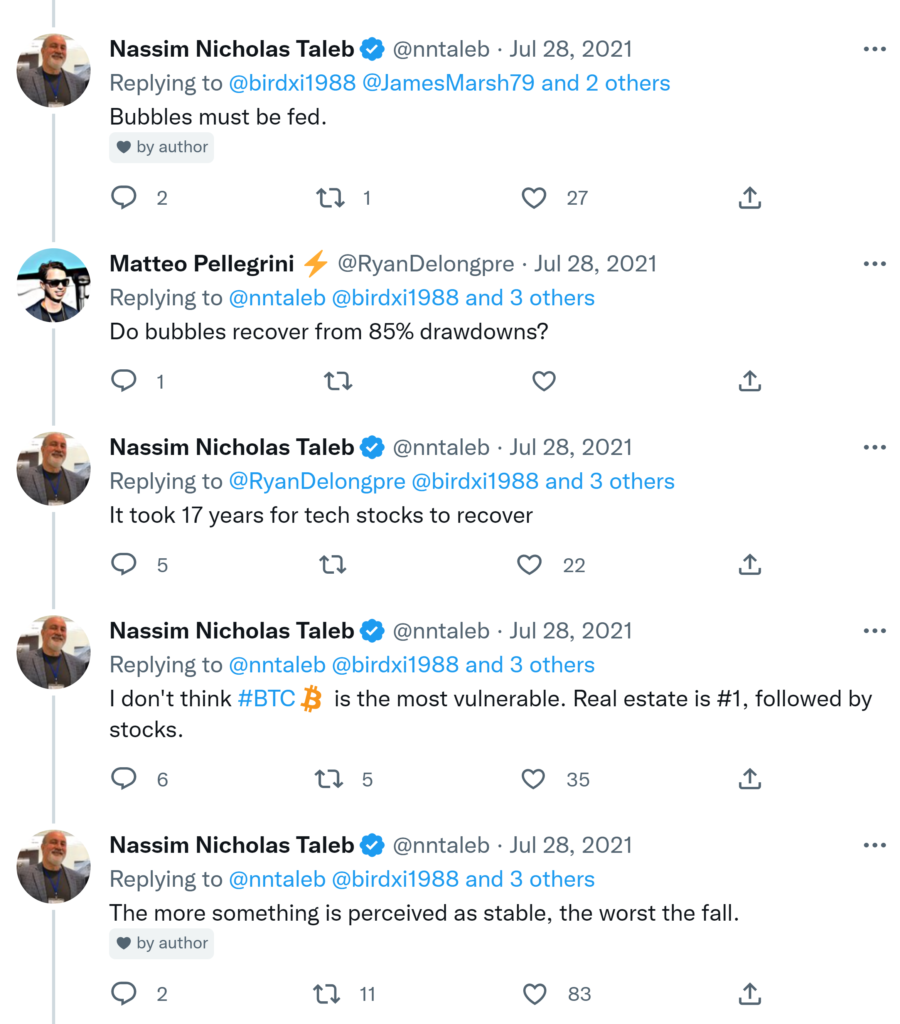Click "and 2 others" in first tweet
Image resolution: width=900 pixels, height=1024 pixels.
(606, 83)
